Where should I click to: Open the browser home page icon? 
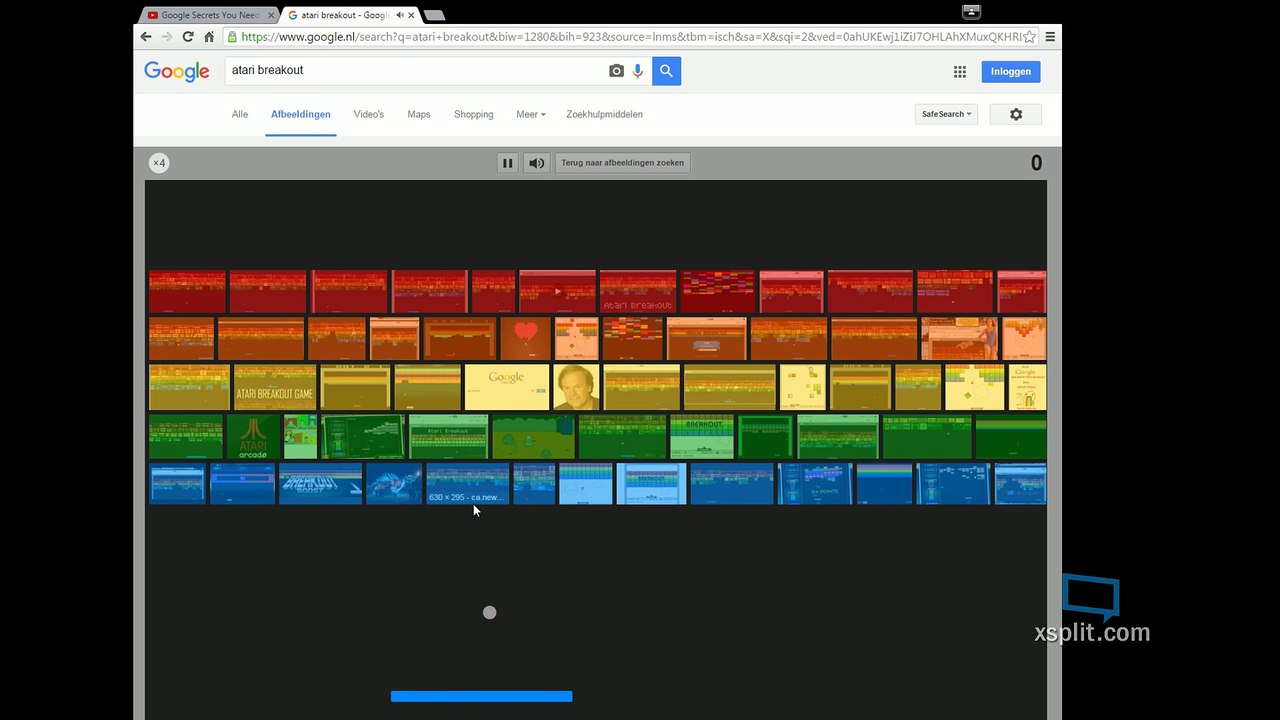[209, 37]
